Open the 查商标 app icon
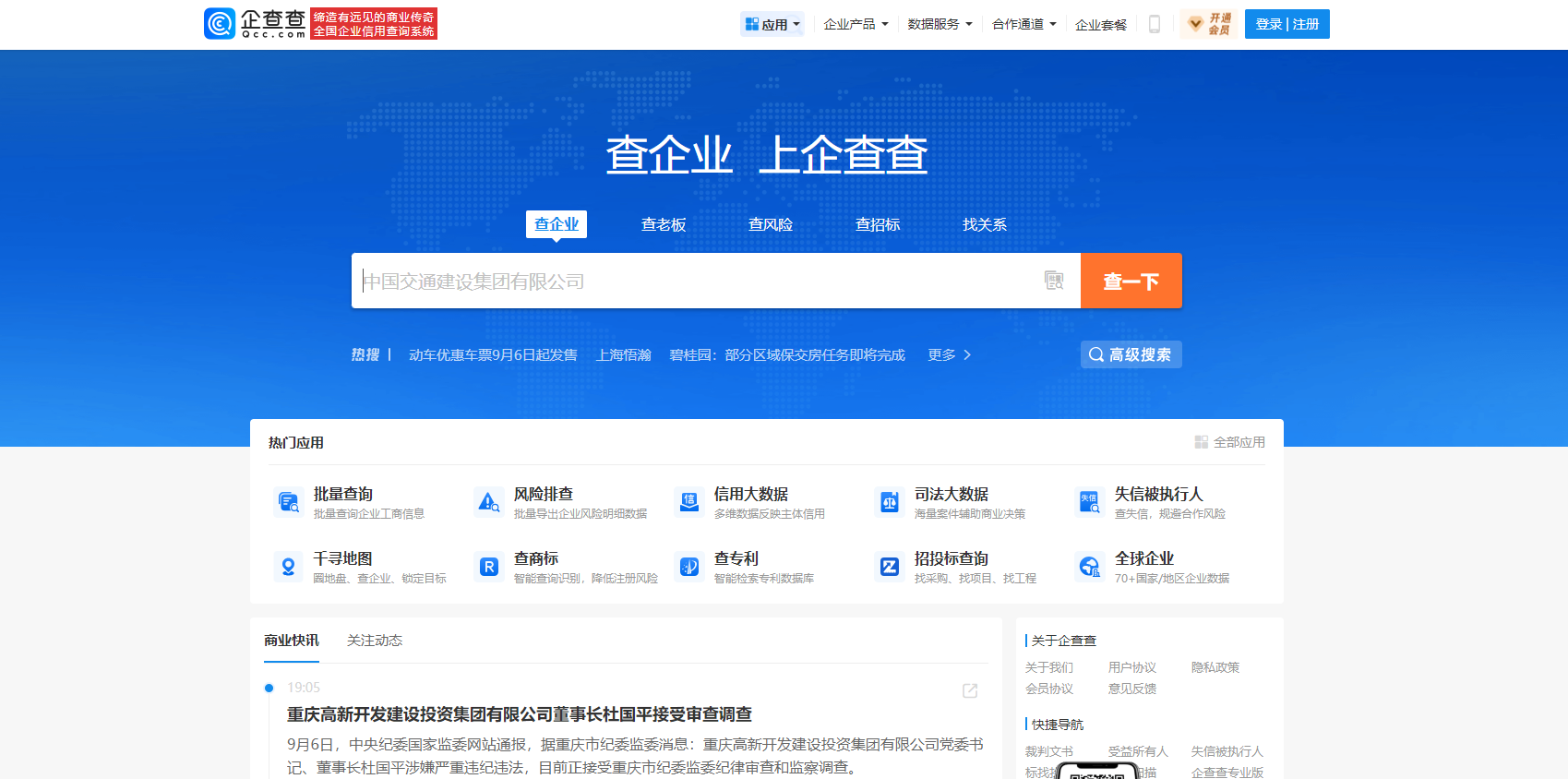 pos(489,567)
